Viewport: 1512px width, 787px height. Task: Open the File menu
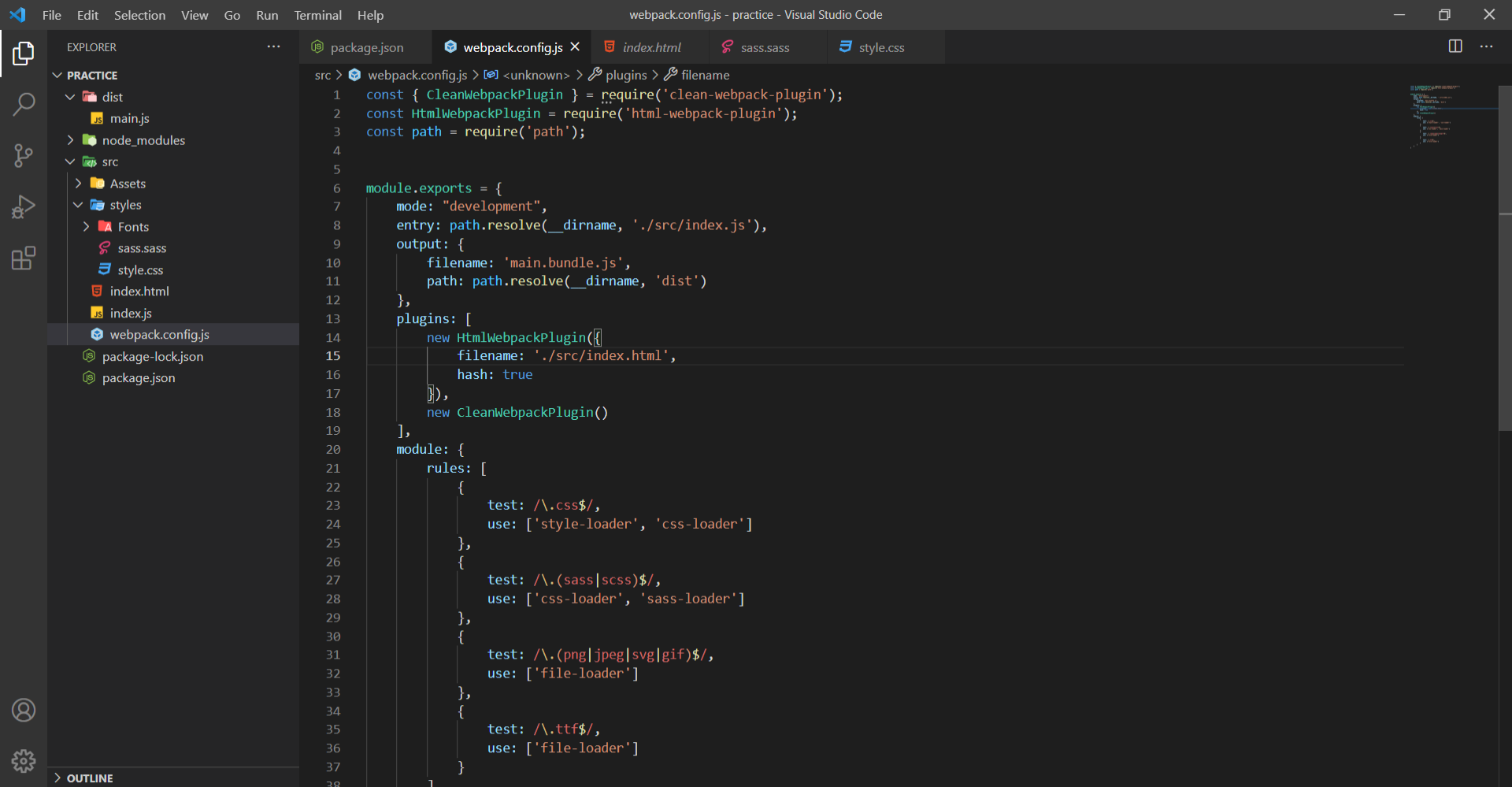52,15
